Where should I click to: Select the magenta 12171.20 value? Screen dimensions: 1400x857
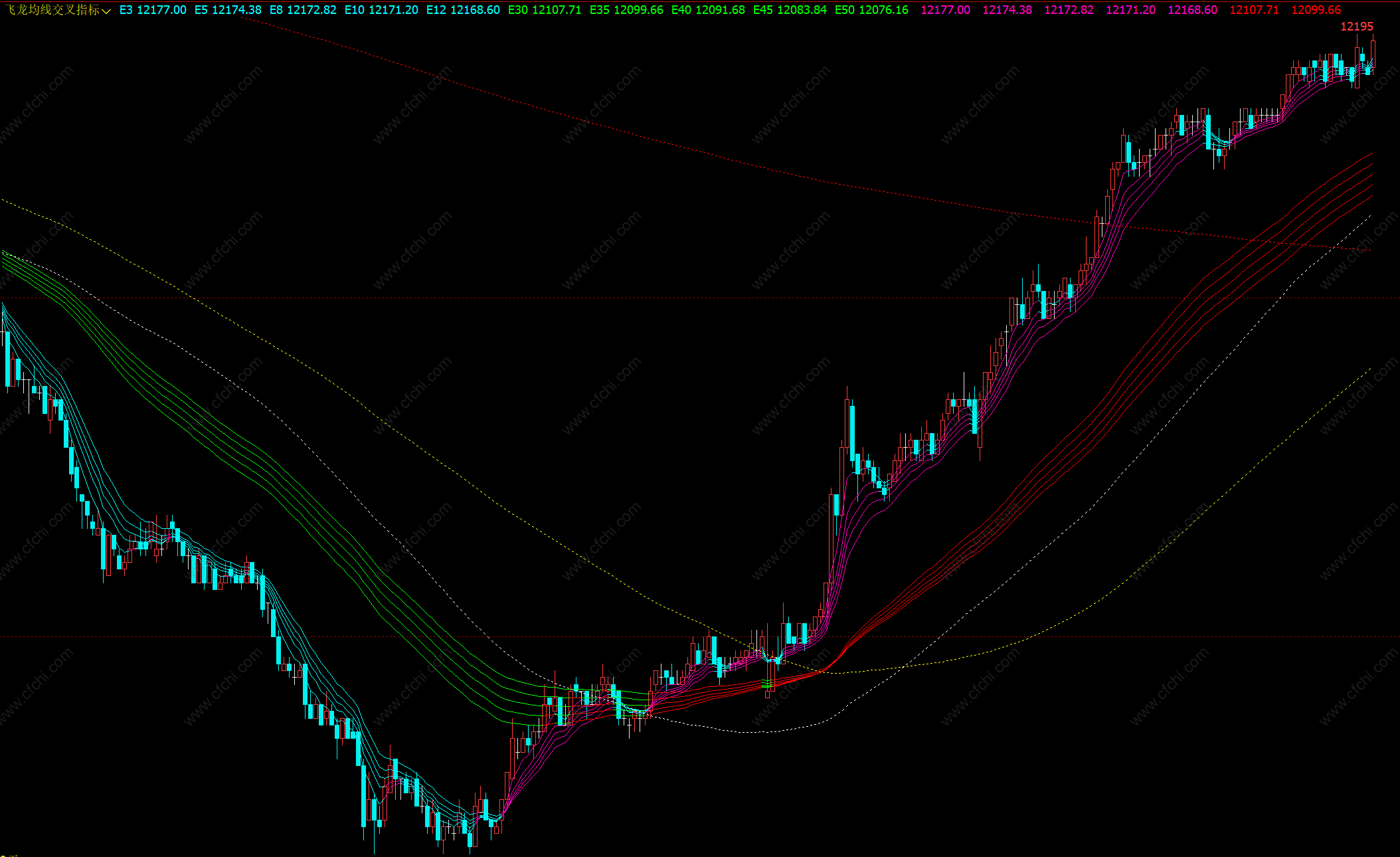pyautogui.click(x=1130, y=10)
